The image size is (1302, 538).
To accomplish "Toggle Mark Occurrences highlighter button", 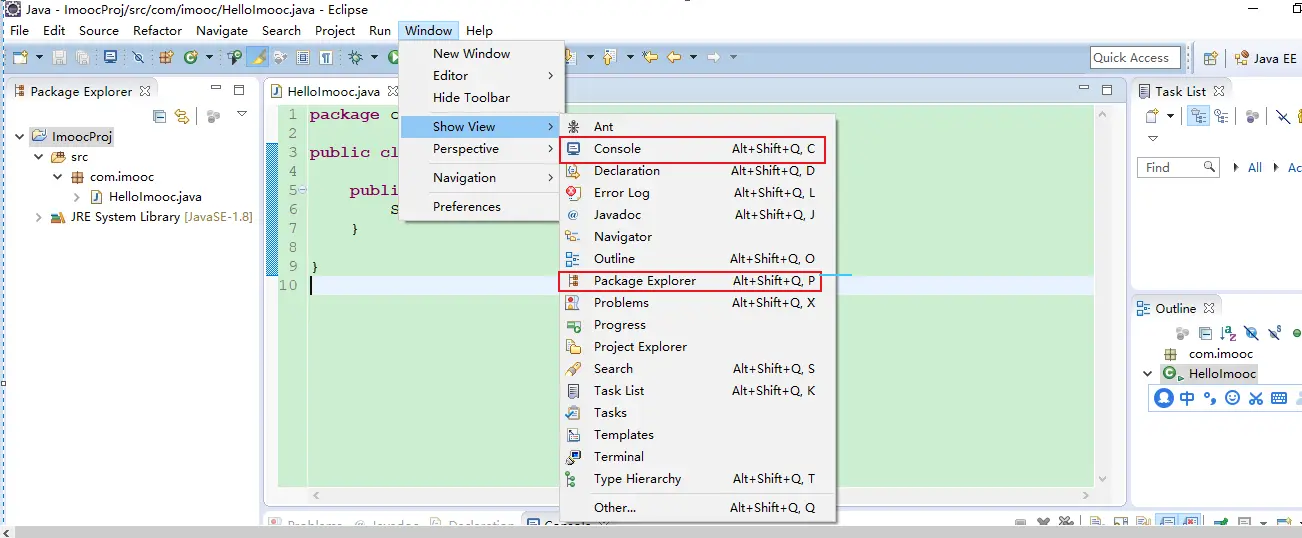I will click(x=257, y=58).
